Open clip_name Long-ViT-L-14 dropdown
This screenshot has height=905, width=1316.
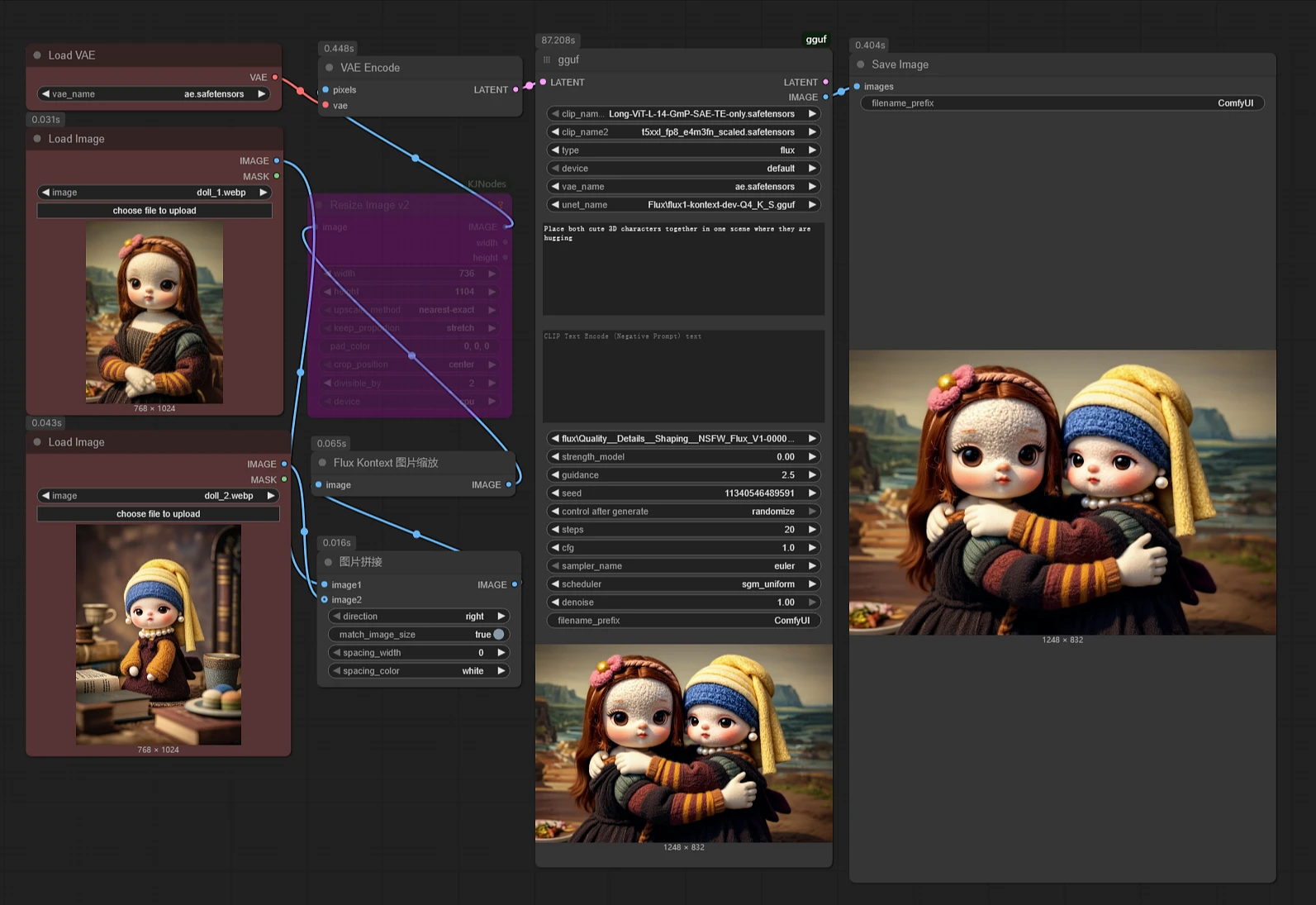point(684,114)
